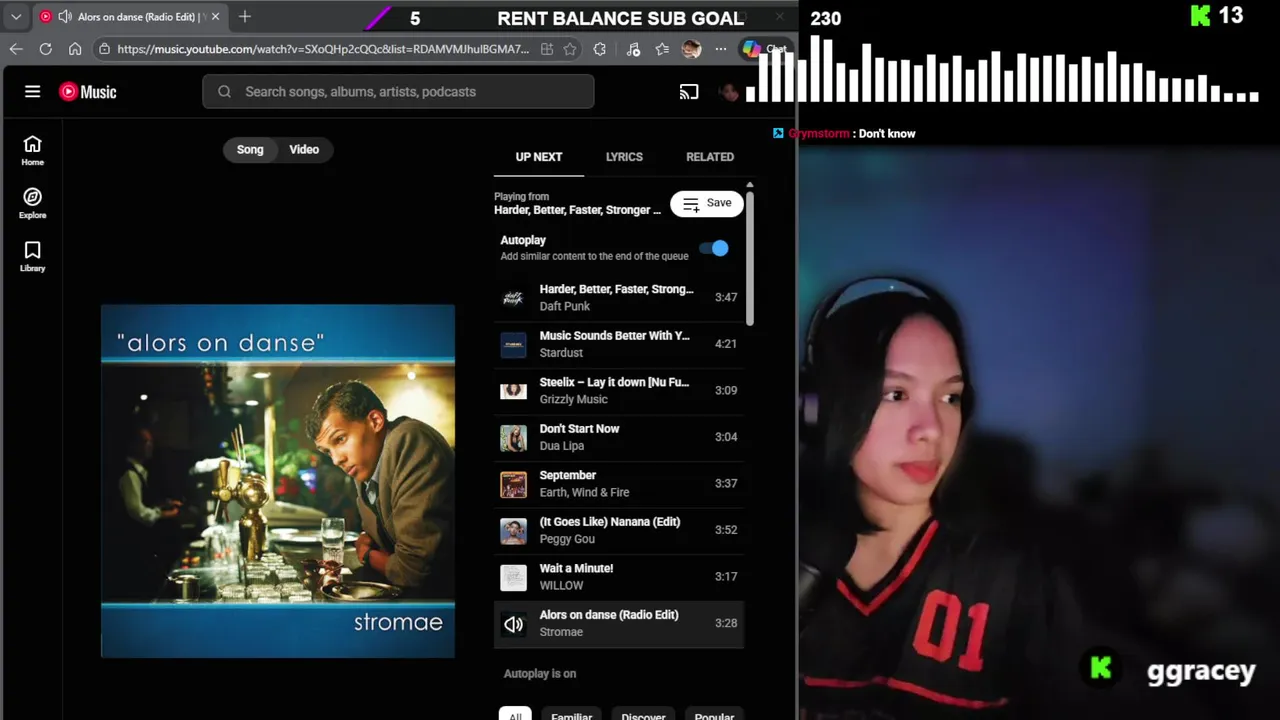The width and height of the screenshot is (1280, 720).
Task: Play Music Sounds Better With You from the queue
Action: pos(619,344)
